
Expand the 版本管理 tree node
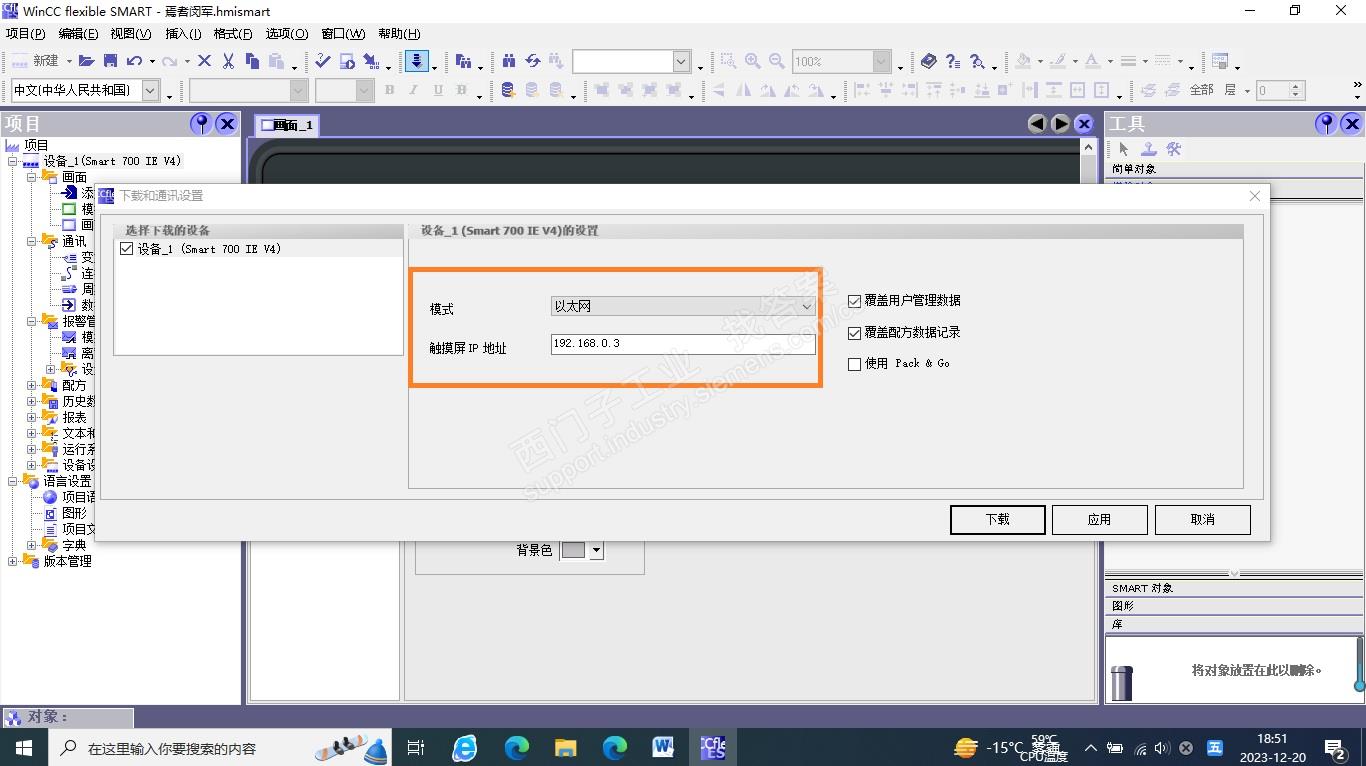coord(13,561)
